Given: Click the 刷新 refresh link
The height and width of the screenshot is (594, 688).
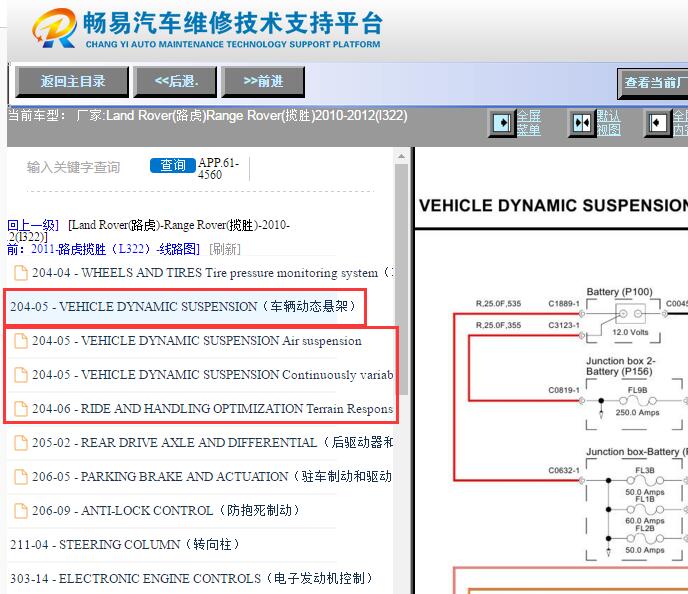Looking at the screenshot, I should (x=225, y=249).
